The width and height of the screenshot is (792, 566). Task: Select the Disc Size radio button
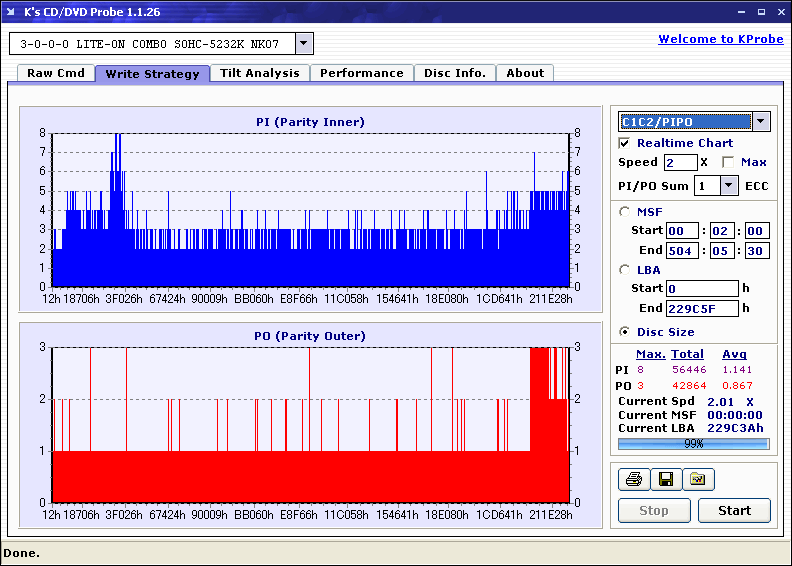(x=625, y=332)
